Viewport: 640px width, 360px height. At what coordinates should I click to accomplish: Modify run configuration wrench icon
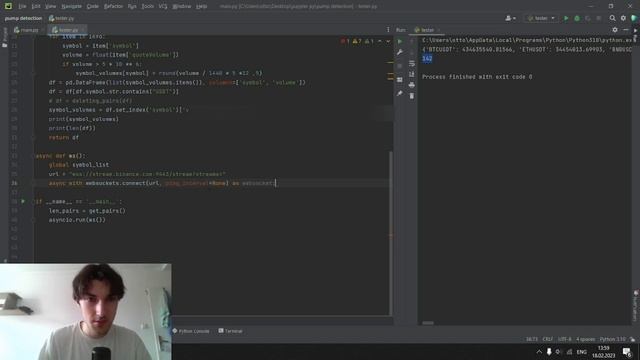[400, 52]
